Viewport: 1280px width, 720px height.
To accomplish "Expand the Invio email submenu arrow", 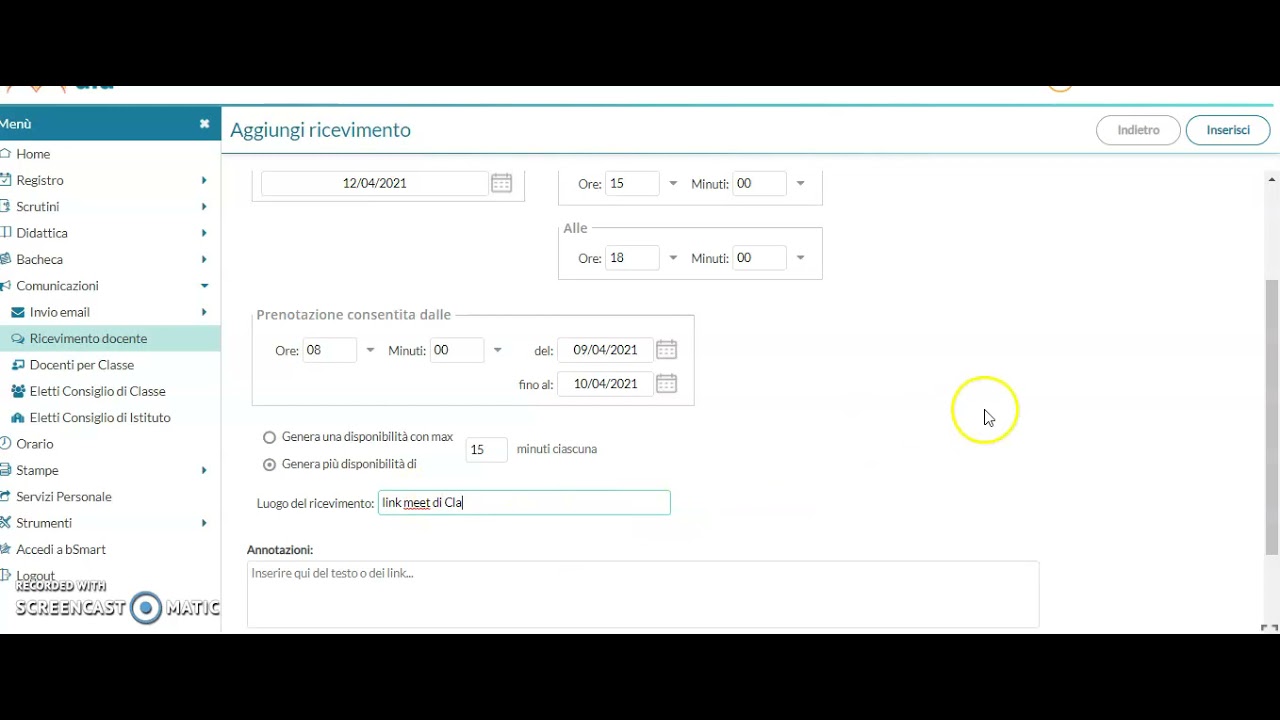I will click(x=204, y=312).
